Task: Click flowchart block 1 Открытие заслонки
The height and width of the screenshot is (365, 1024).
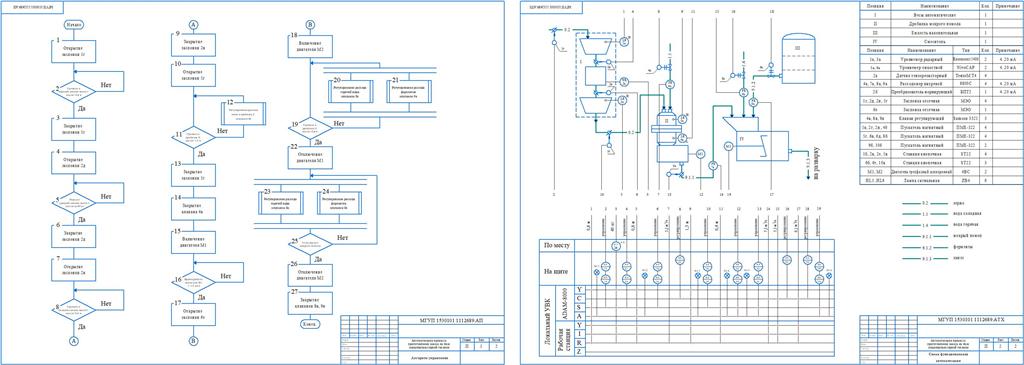Action: pyautogui.click(x=73, y=51)
